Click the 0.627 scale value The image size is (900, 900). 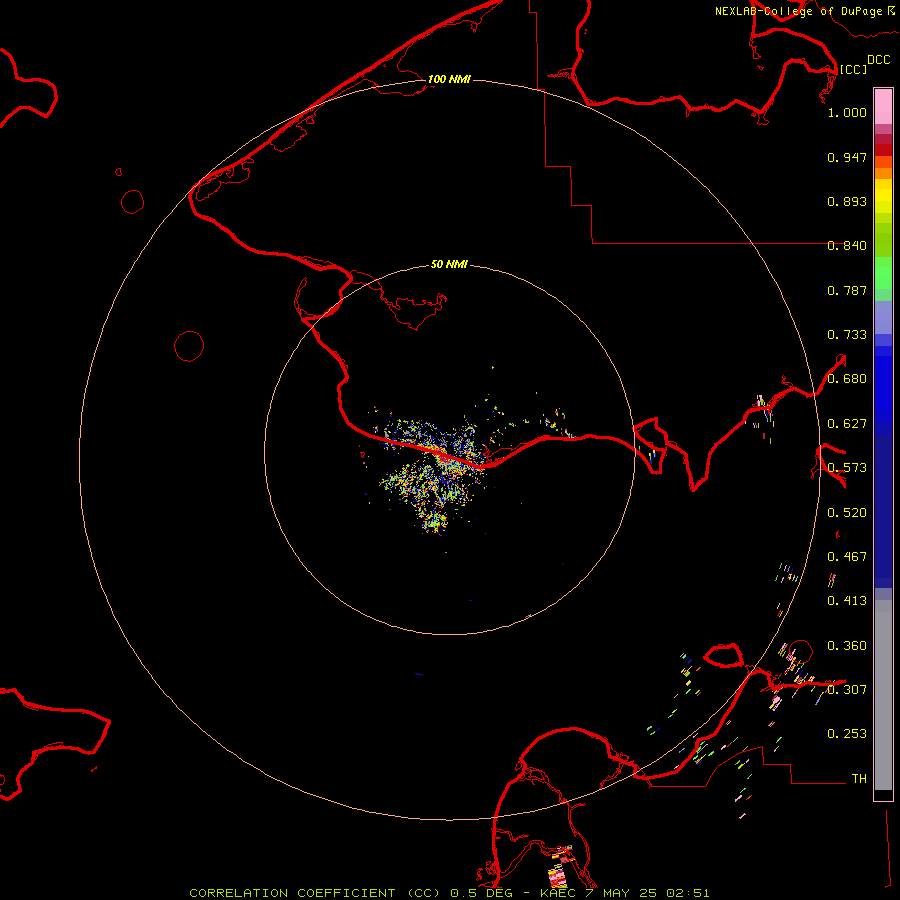(x=847, y=424)
